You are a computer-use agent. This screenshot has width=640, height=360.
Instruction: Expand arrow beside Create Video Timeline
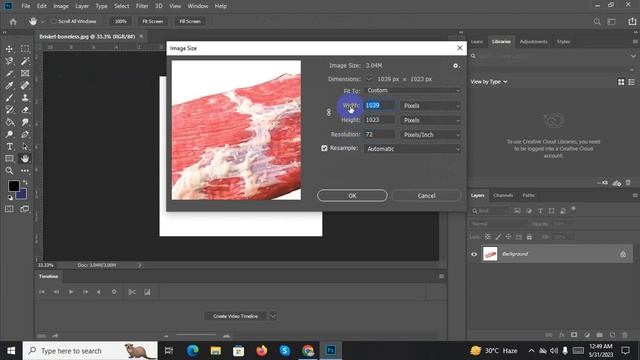pos(273,316)
